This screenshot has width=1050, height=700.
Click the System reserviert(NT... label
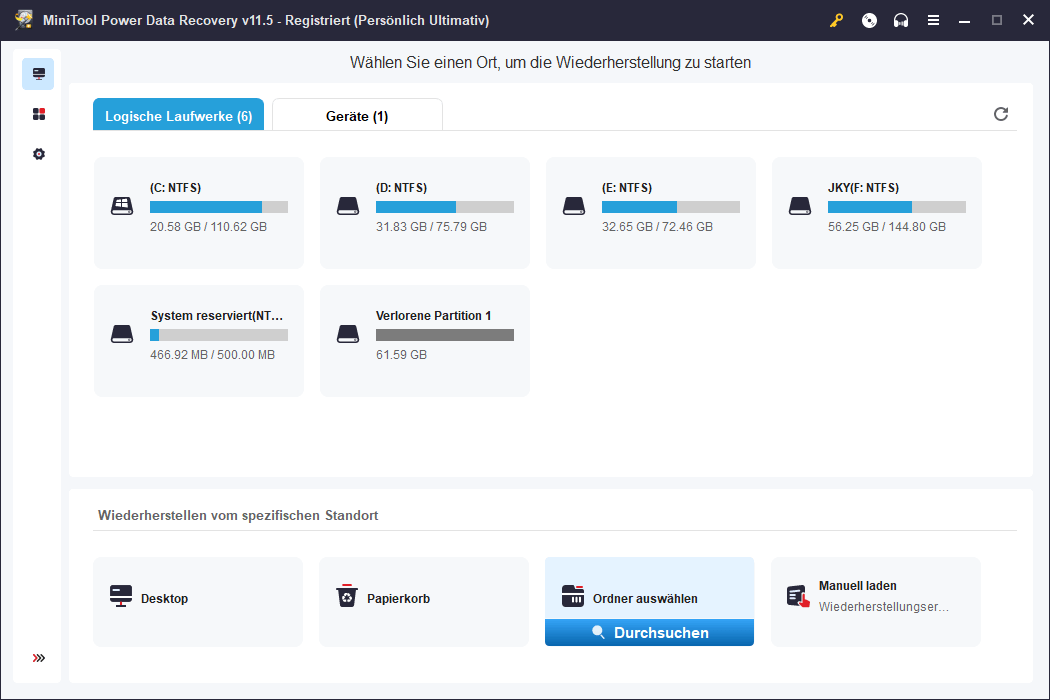[216, 316]
